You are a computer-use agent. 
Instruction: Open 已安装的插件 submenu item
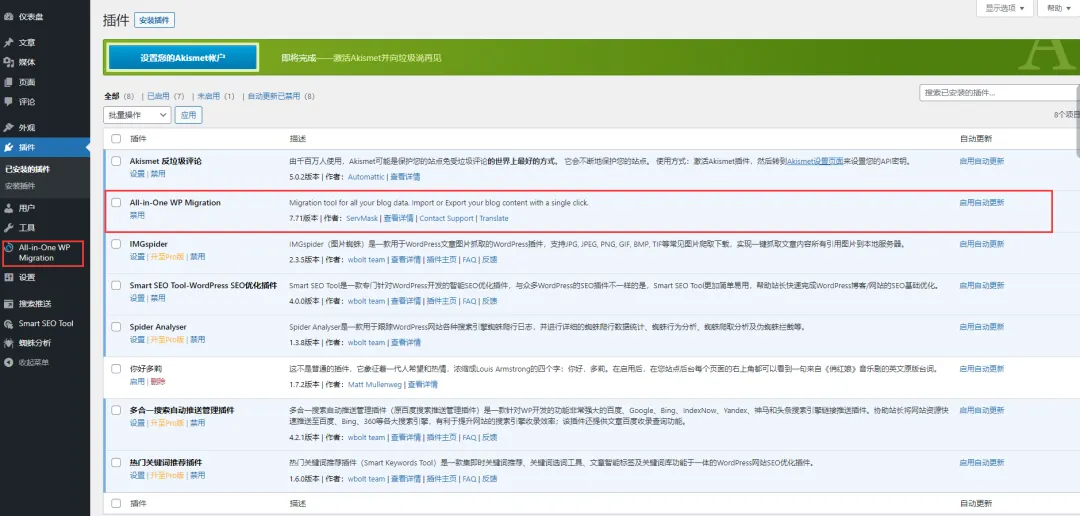click(28, 169)
